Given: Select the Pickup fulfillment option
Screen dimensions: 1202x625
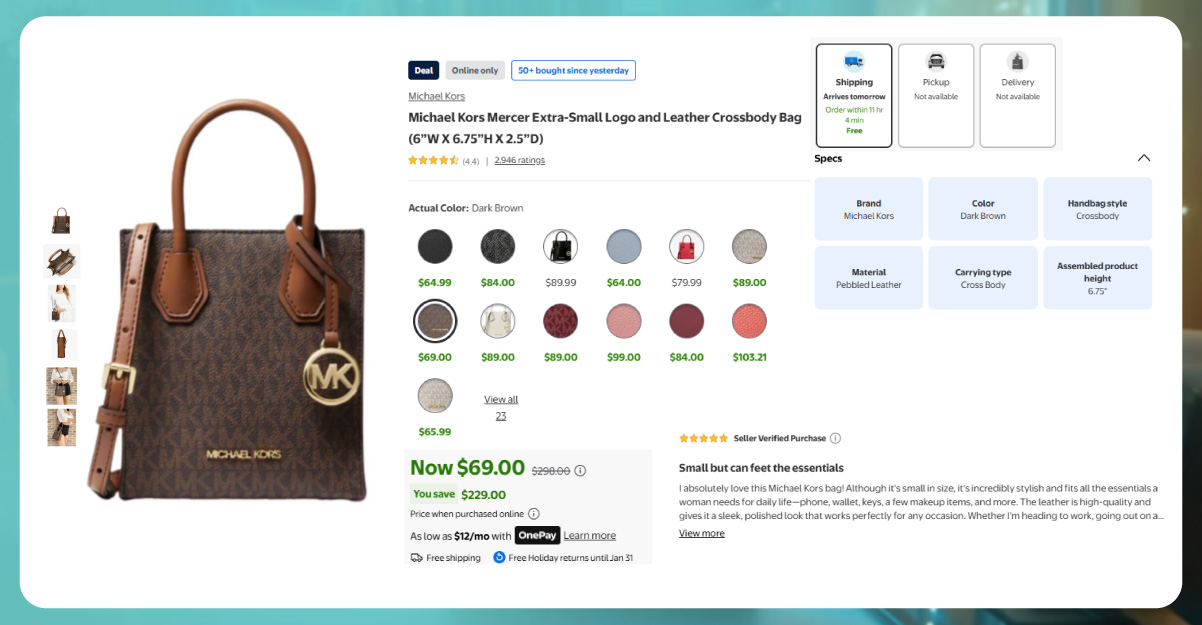Looking at the screenshot, I should point(936,95).
